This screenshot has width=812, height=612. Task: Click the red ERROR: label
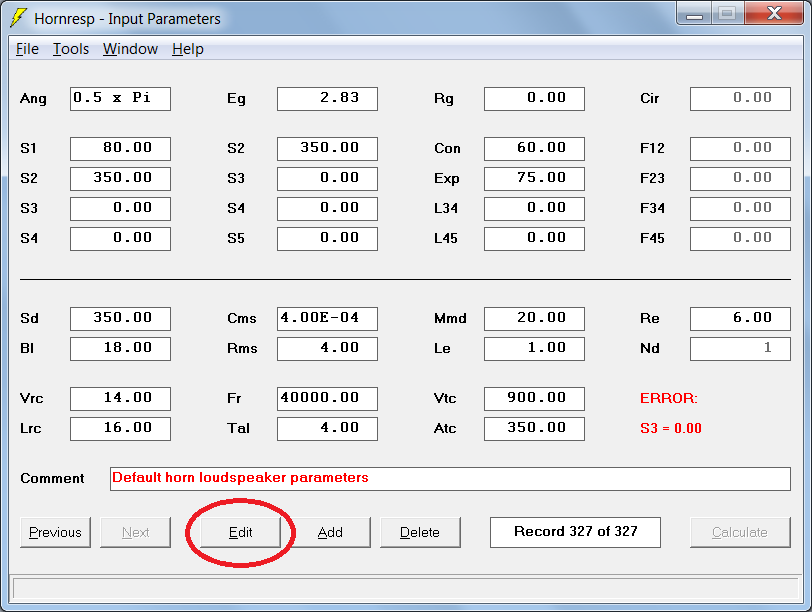pyautogui.click(x=669, y=398)
